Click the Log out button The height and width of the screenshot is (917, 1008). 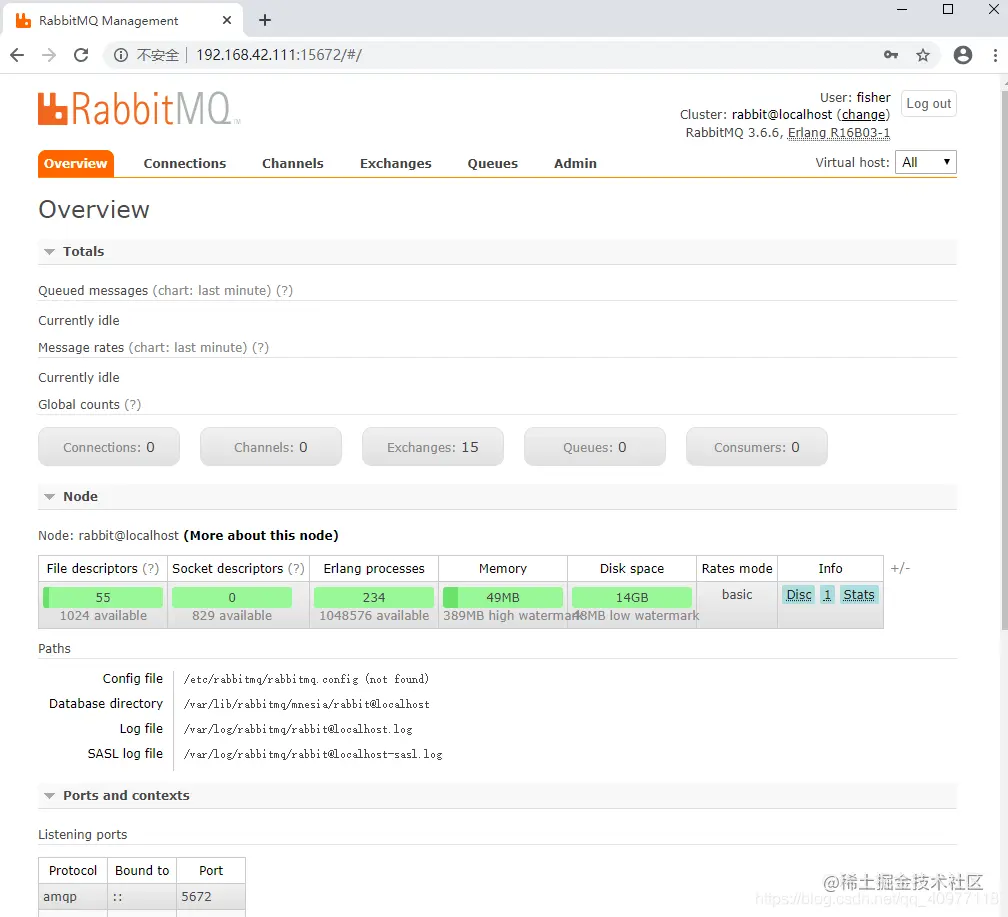[928, 104]
